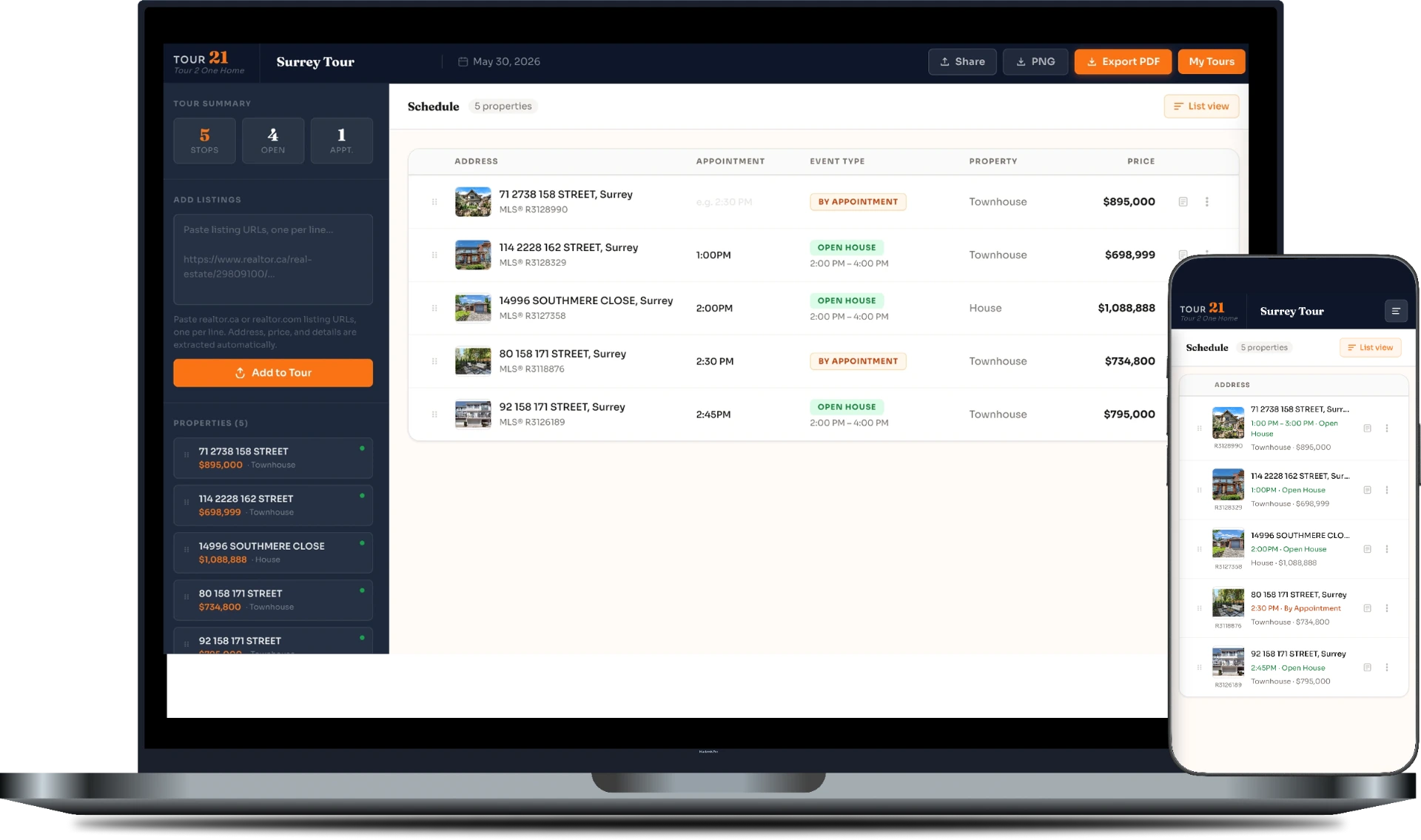
Task: Open the thumbnail of 14996 Southmere Close listing
Action: point(473,308)
